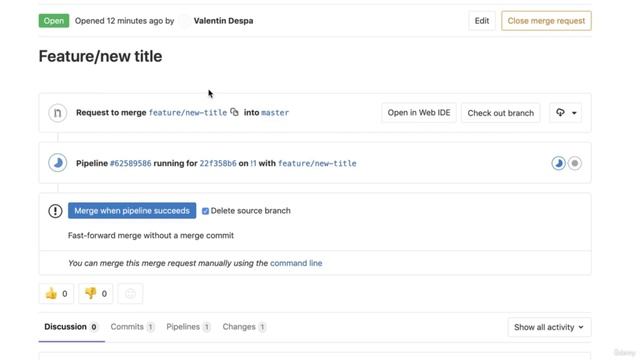
Task: Click Merge when pipeline succeeds
Action: point(132,211)
